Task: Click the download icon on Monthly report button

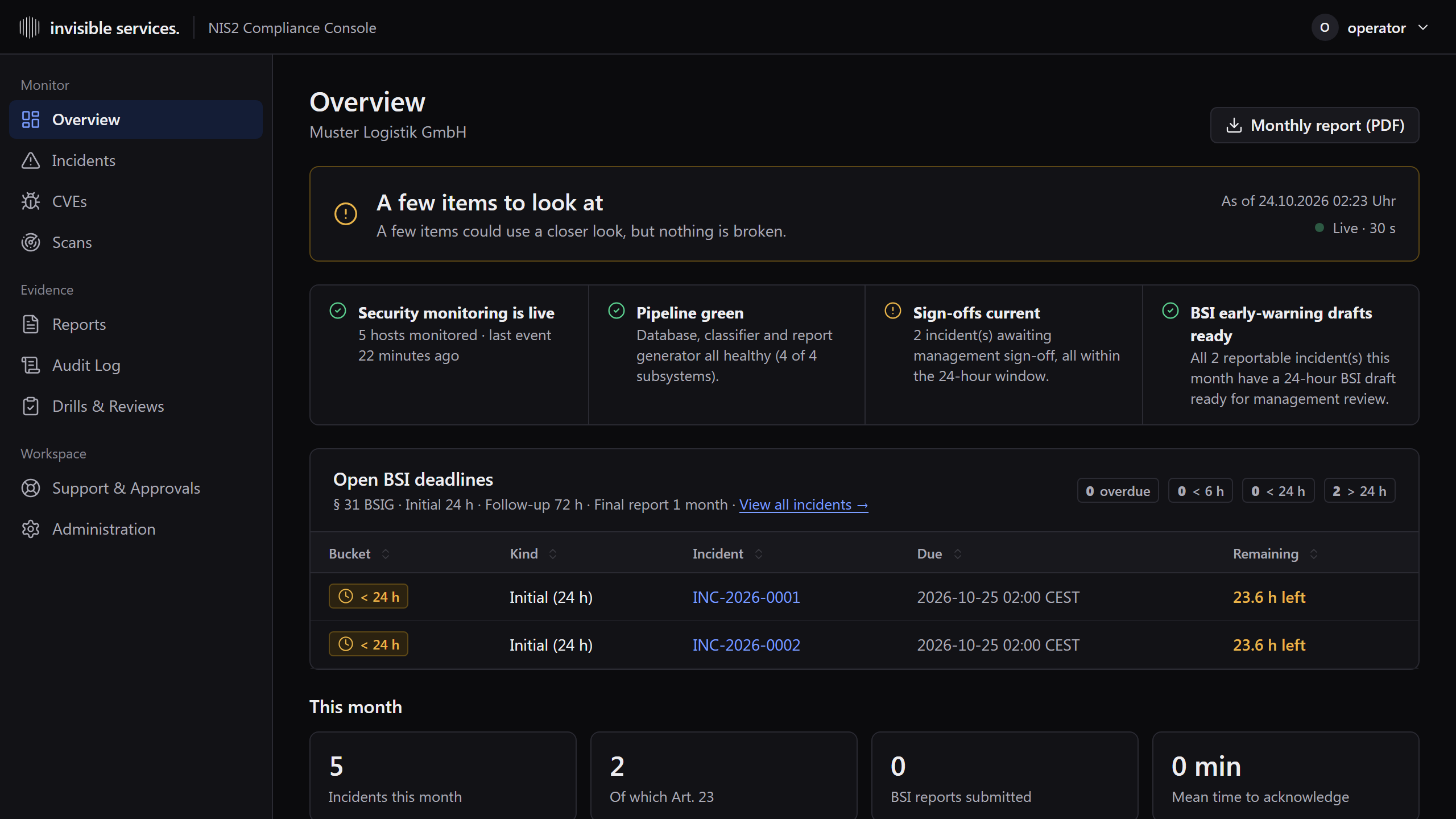Action: click(x=1234, y=125)
